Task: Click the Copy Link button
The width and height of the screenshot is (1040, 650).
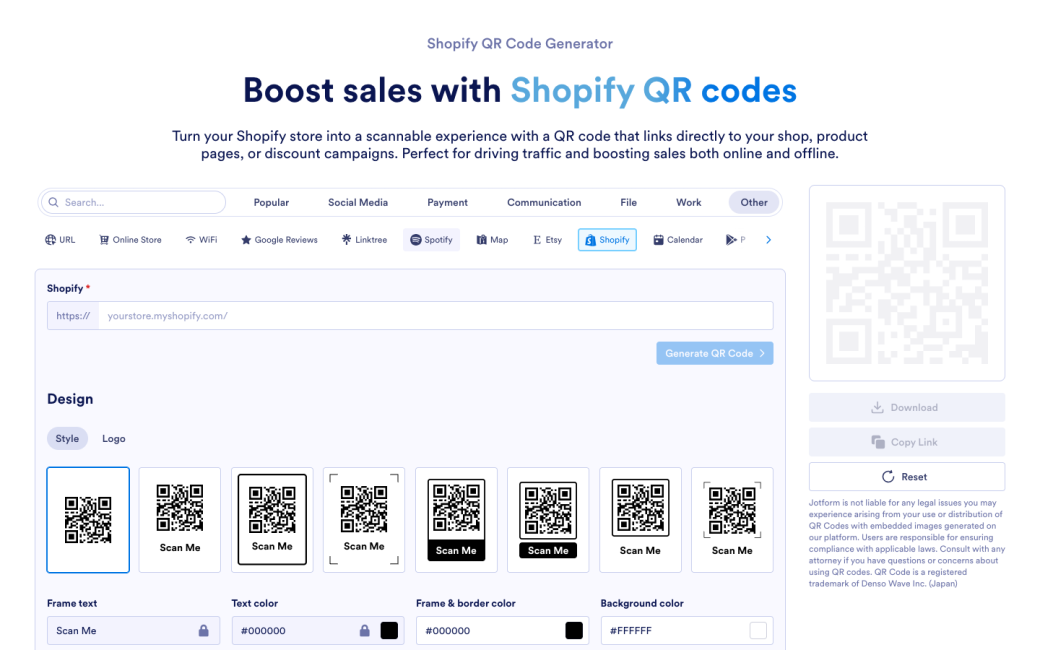Action: point(907,442)
